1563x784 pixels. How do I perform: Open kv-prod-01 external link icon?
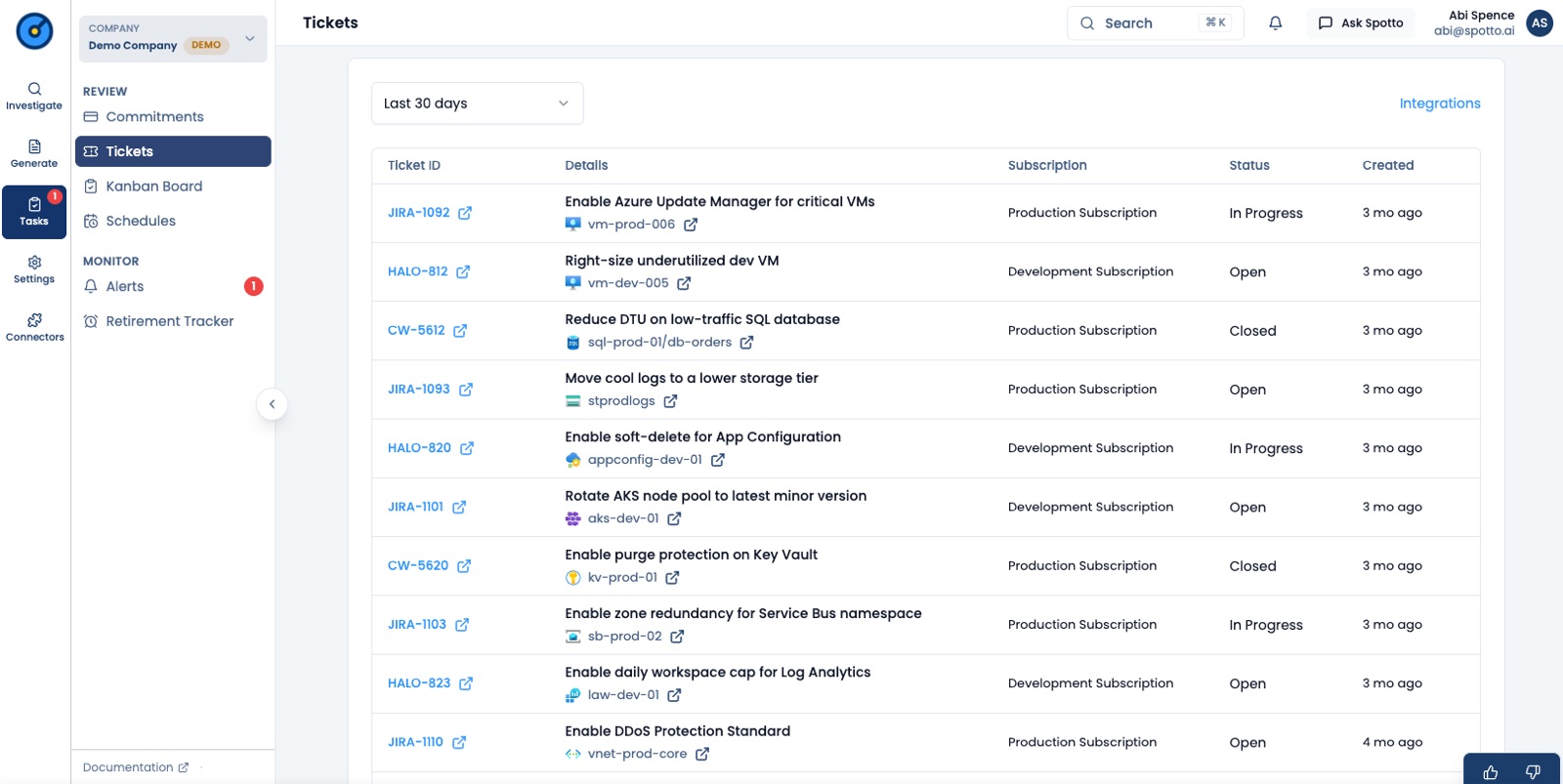point(672,578)
